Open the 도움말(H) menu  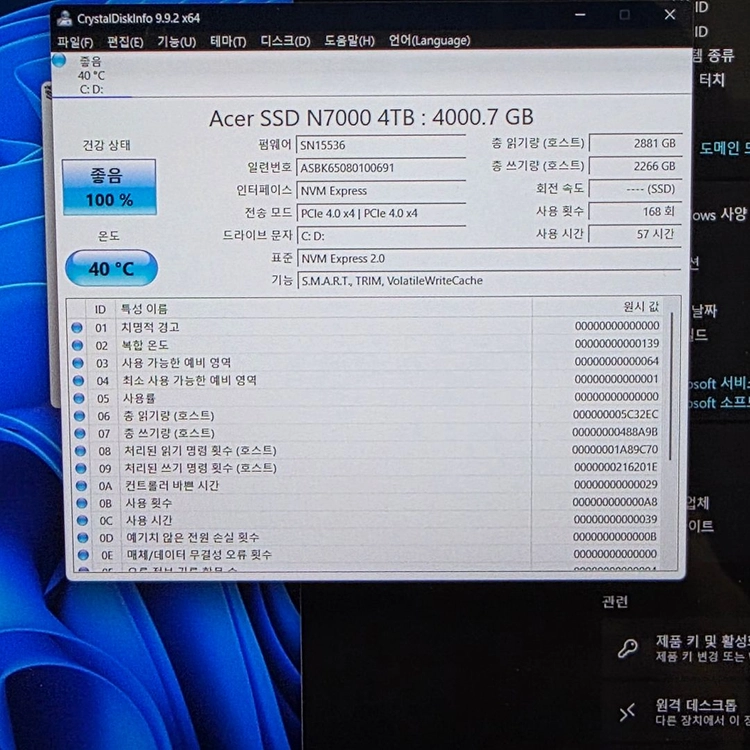[349, 41]
